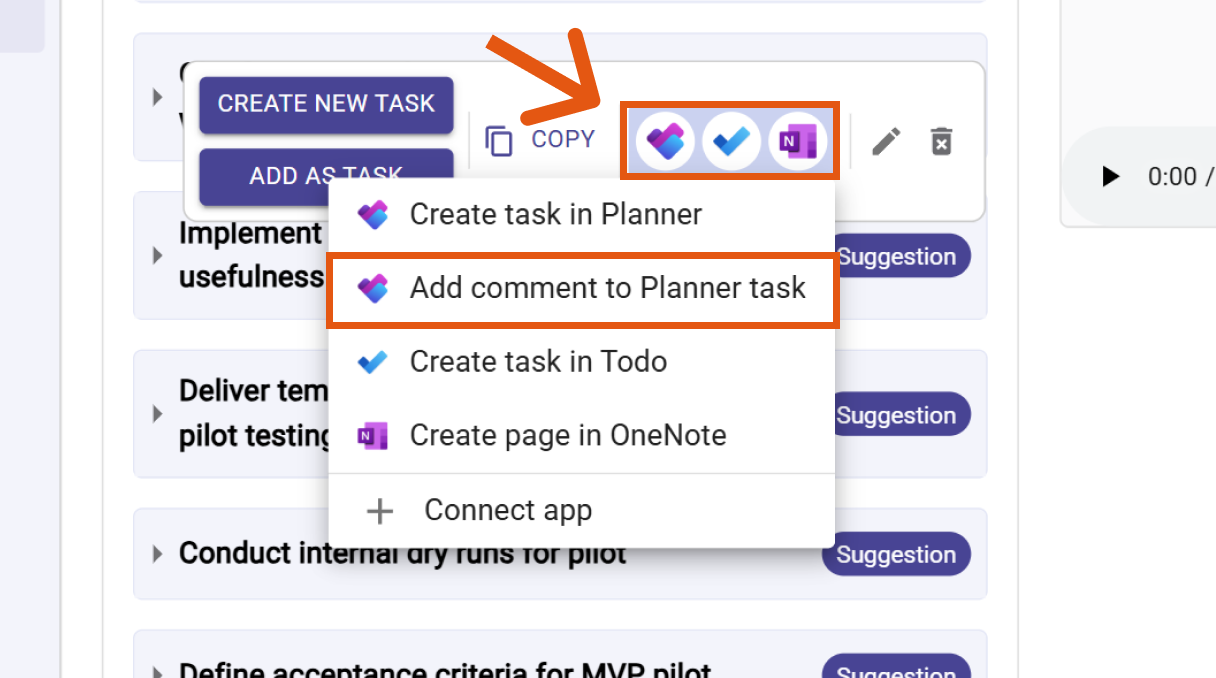This screenshot has width=1216, height=678.
Task: Expand the Deliver pilot testing item arrow
Action: coord(157,413)
